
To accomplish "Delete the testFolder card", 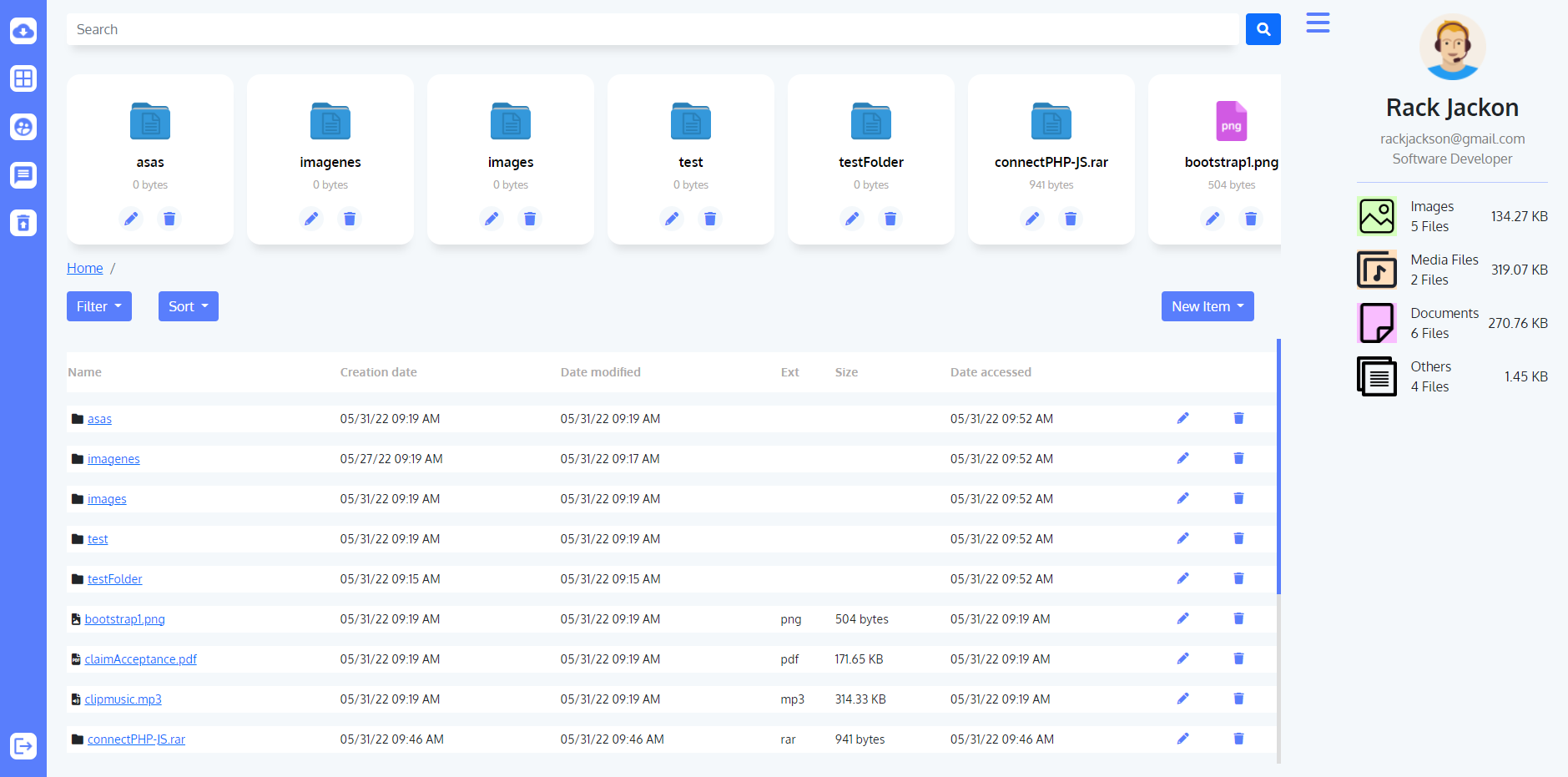I will [890, 219].
